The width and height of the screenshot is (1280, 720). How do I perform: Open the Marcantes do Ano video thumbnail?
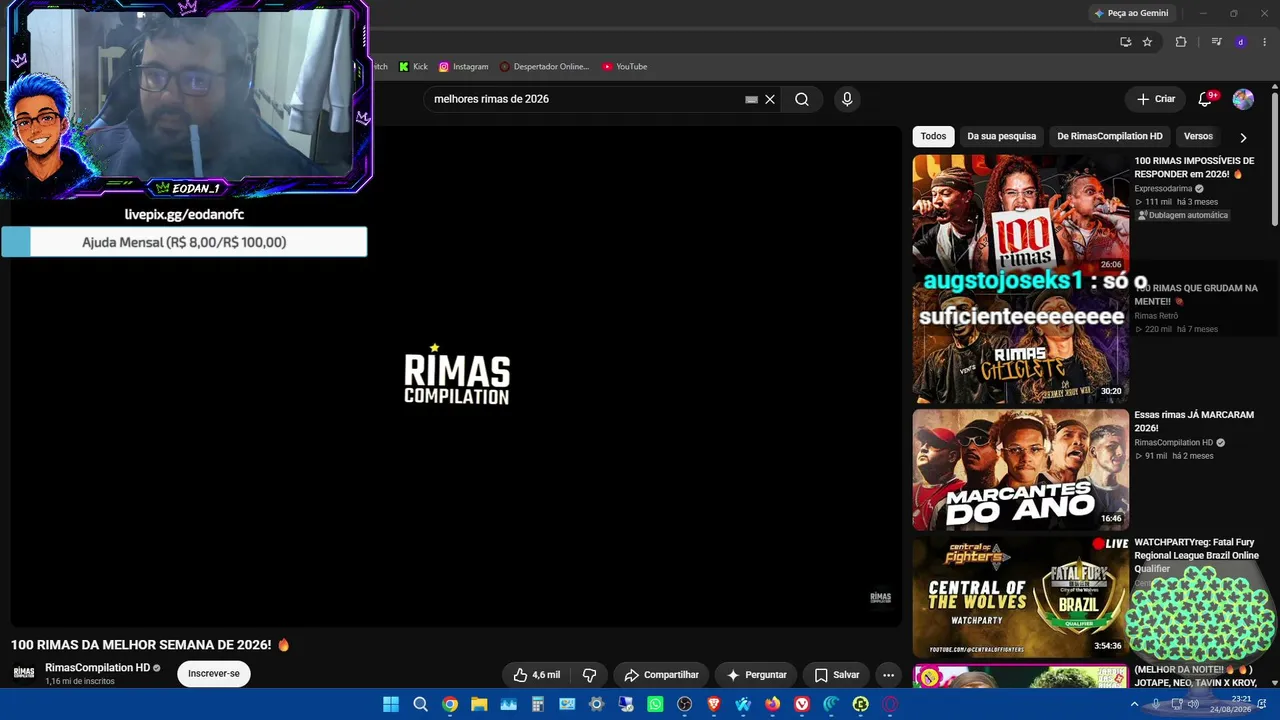(x=1020, y=469)
